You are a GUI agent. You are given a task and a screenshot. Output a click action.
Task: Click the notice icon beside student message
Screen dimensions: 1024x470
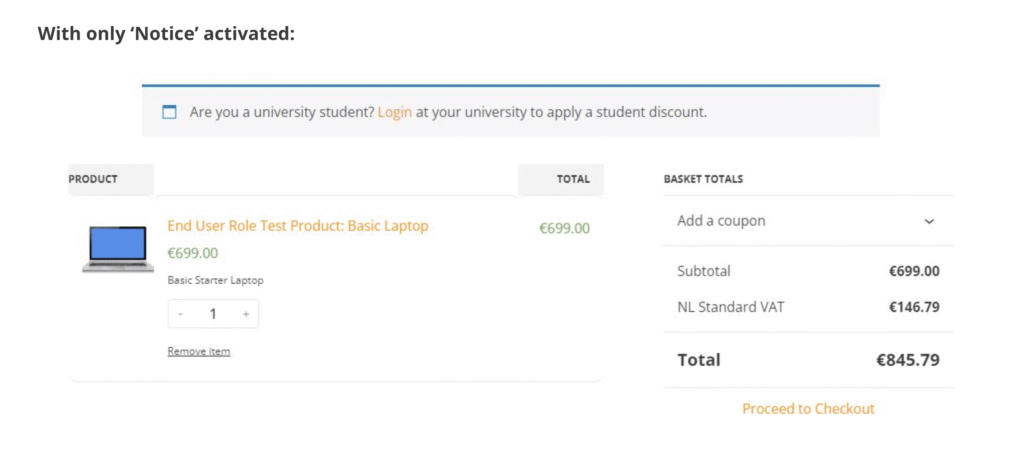click(169, 112)
